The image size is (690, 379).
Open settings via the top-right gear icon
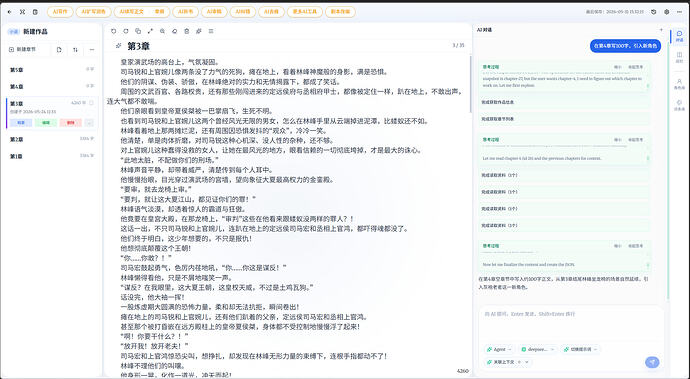coord(667,12)
